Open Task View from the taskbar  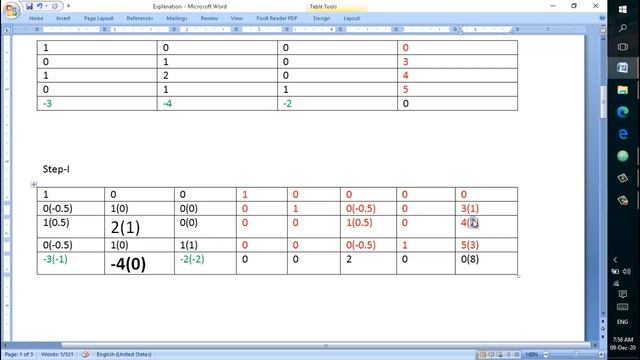(623, 47)
